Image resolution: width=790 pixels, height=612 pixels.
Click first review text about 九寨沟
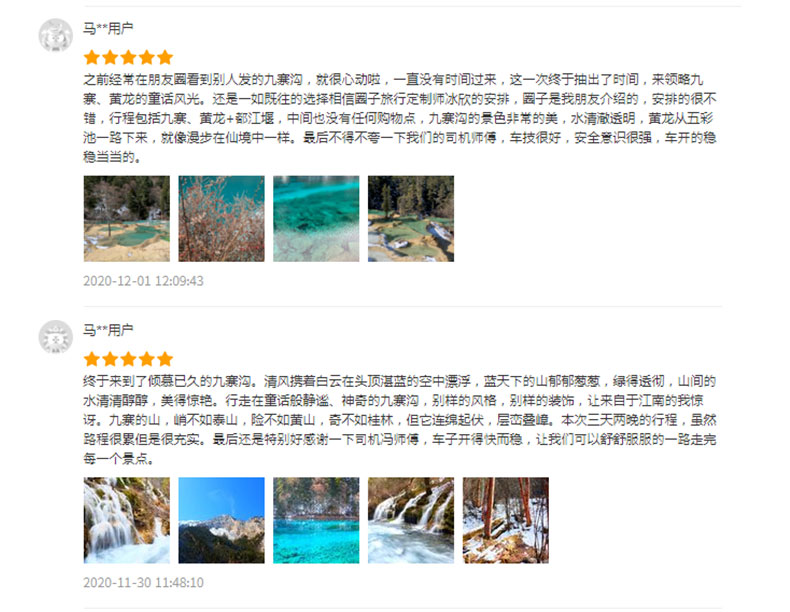[x=400, y=118]
